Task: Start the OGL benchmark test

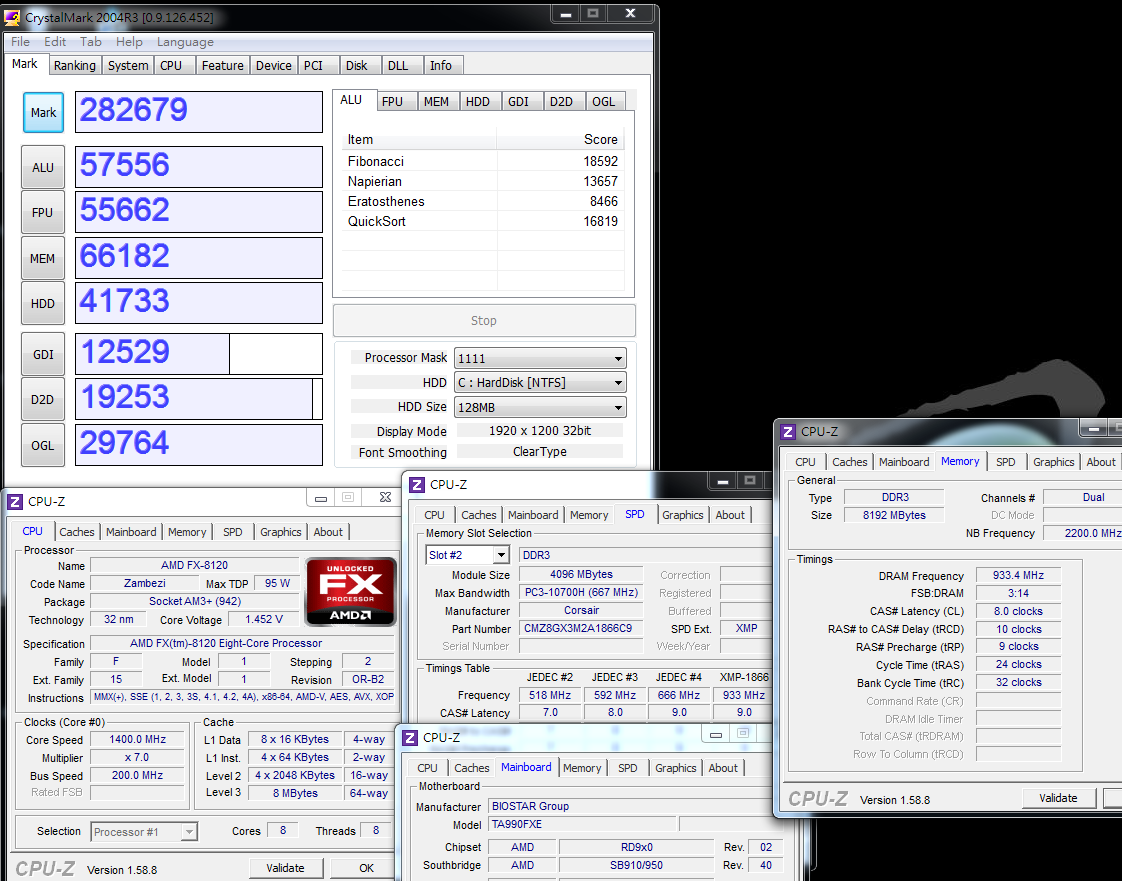Action: point(43,445)
